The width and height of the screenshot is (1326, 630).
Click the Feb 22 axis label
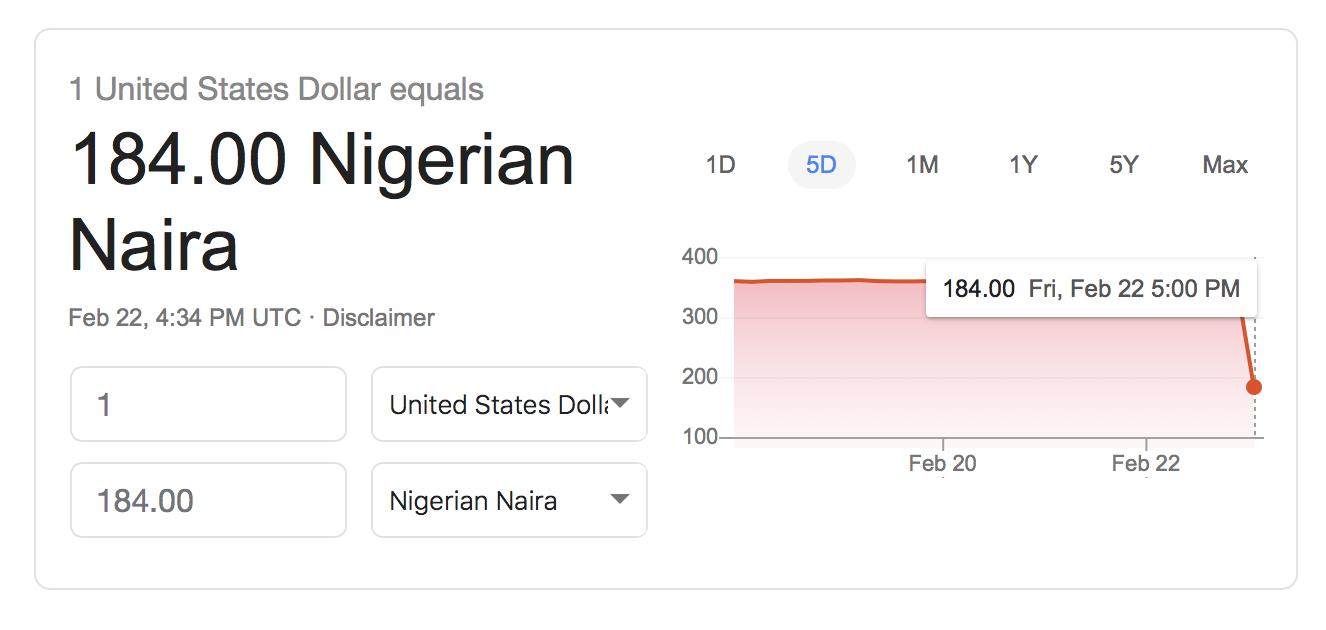coord(1146,464)
